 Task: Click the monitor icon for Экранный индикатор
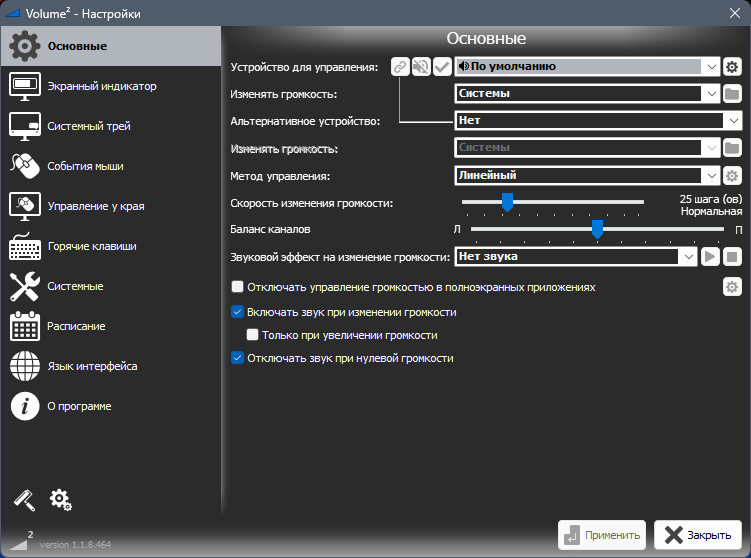tap(25, 86)
